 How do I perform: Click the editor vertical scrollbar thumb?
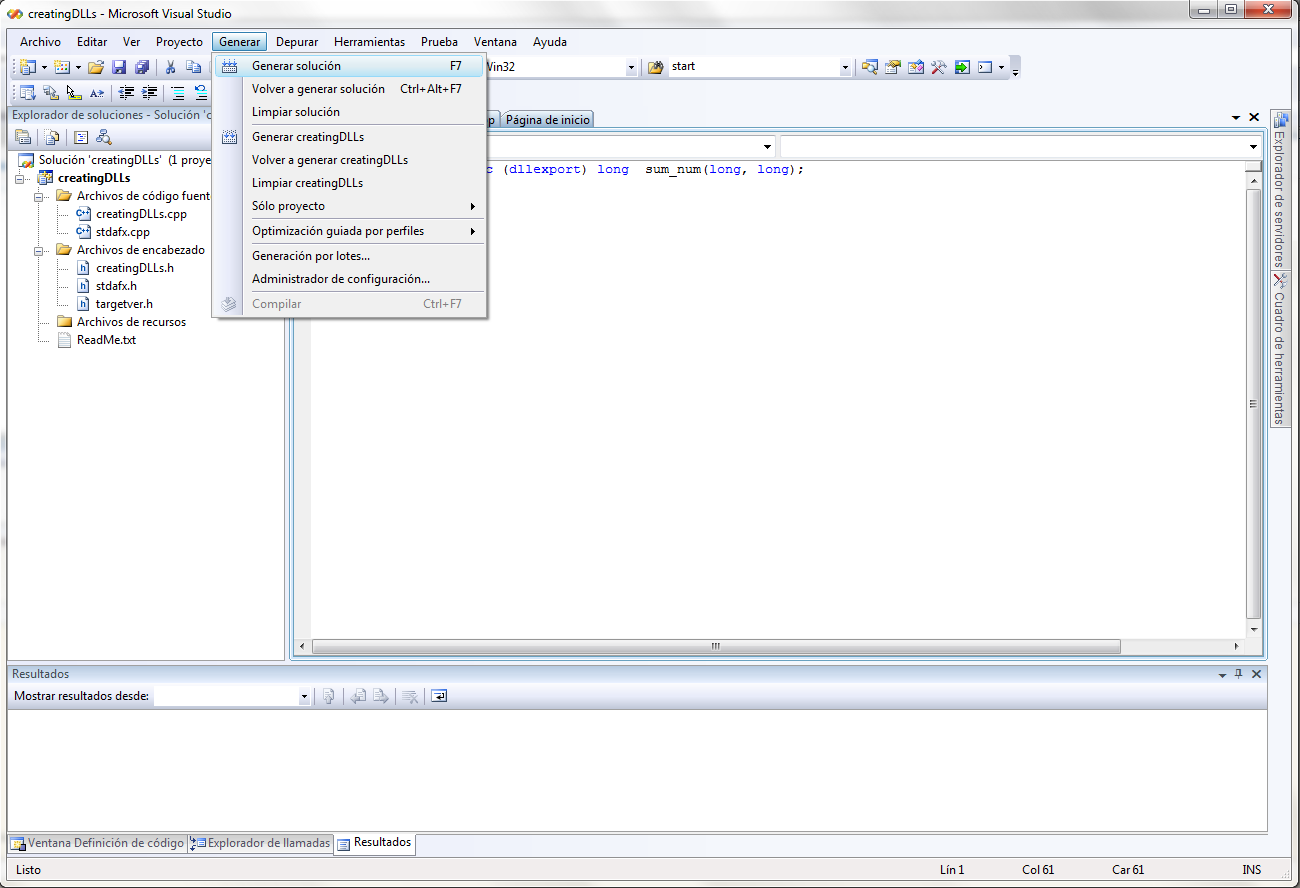pyautogui.click(x=1254, y=404)
